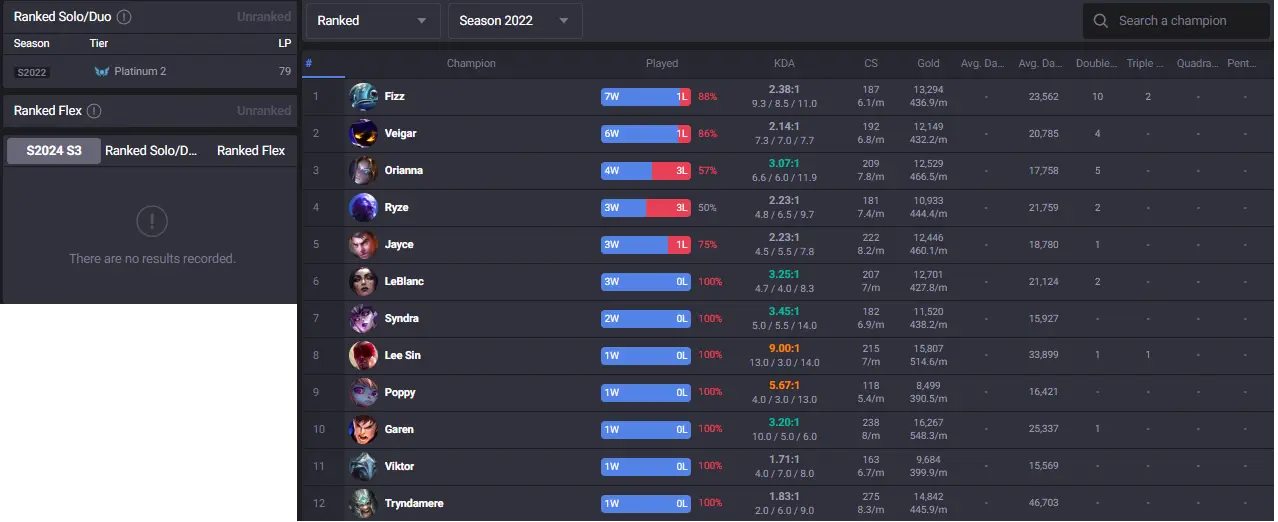Sort table by KDA column
Viewport: 1278px width, 522px height.
pos(784,63)
